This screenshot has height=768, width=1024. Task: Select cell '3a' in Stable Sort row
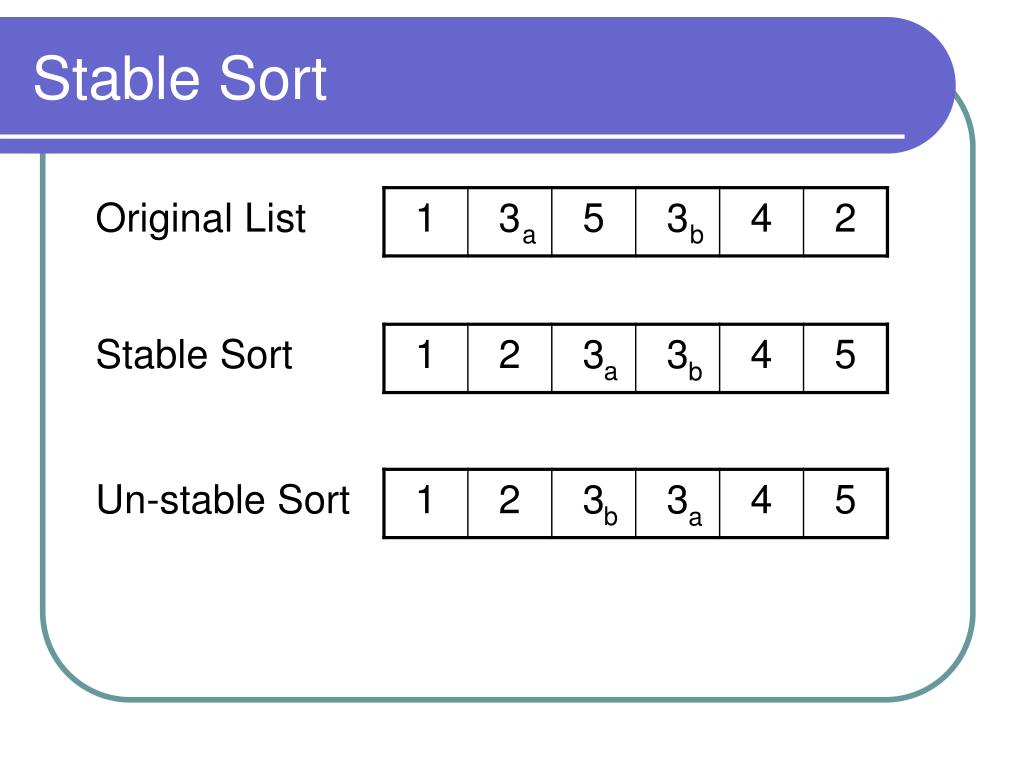click(594, 358)
